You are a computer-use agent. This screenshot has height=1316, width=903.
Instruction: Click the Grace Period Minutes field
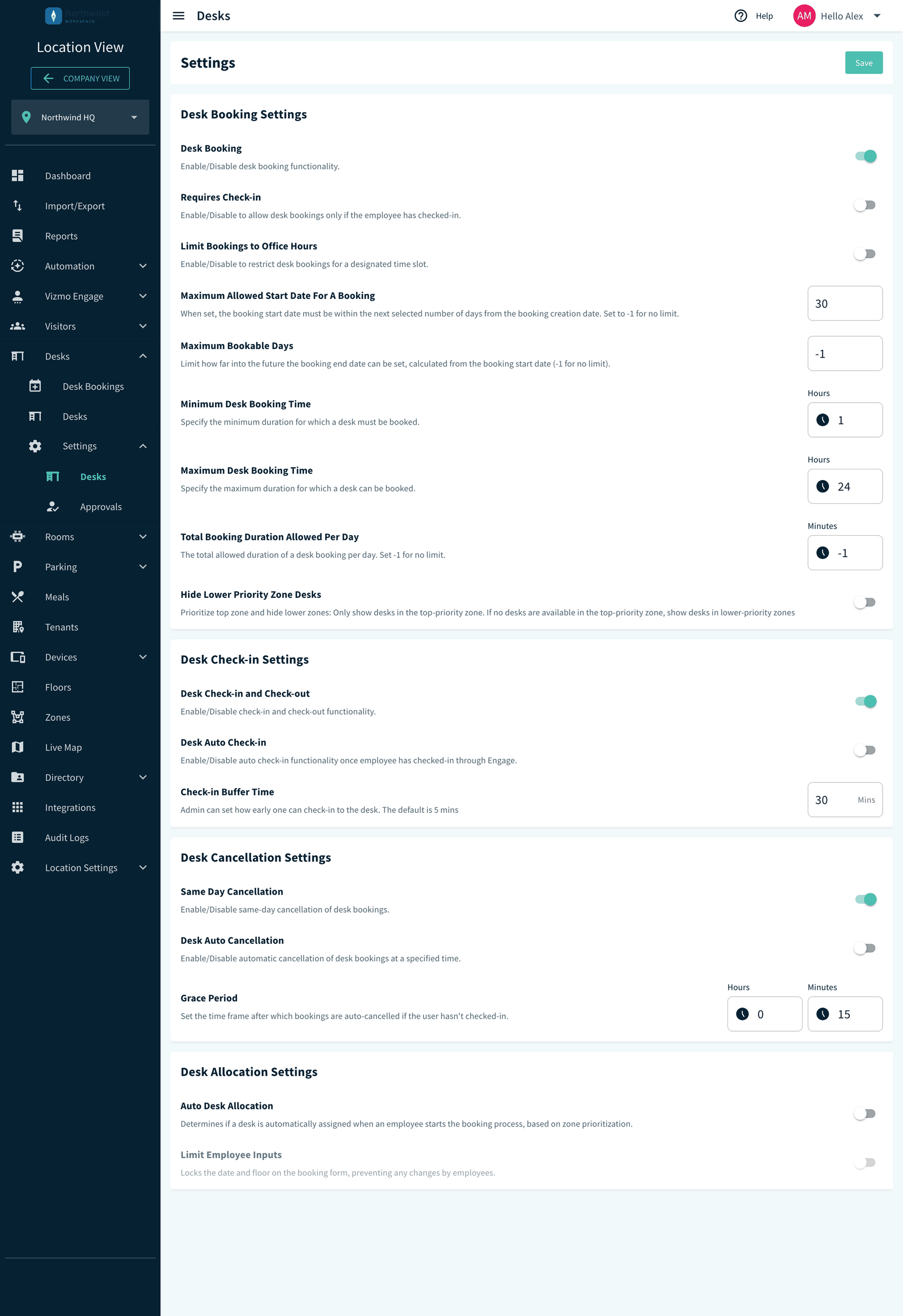tap(844, 1014)
